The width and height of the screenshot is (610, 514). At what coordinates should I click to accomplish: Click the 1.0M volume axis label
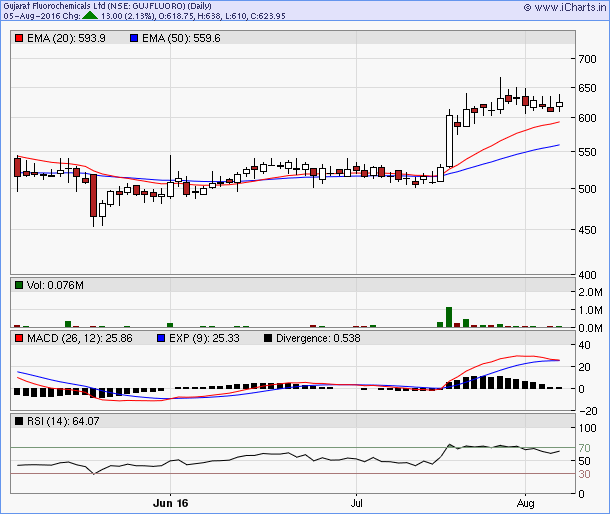[590, 311]
